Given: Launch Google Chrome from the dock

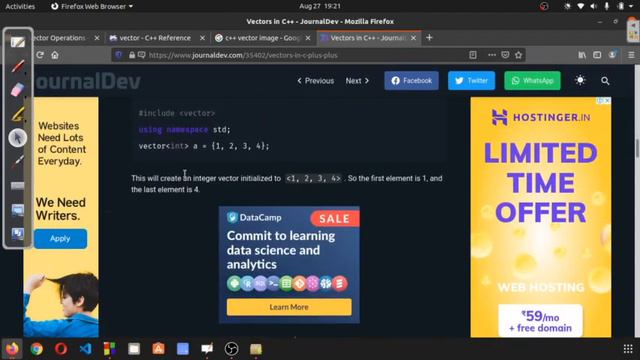Looking at the screenshot, I should [x=36, y=349].
